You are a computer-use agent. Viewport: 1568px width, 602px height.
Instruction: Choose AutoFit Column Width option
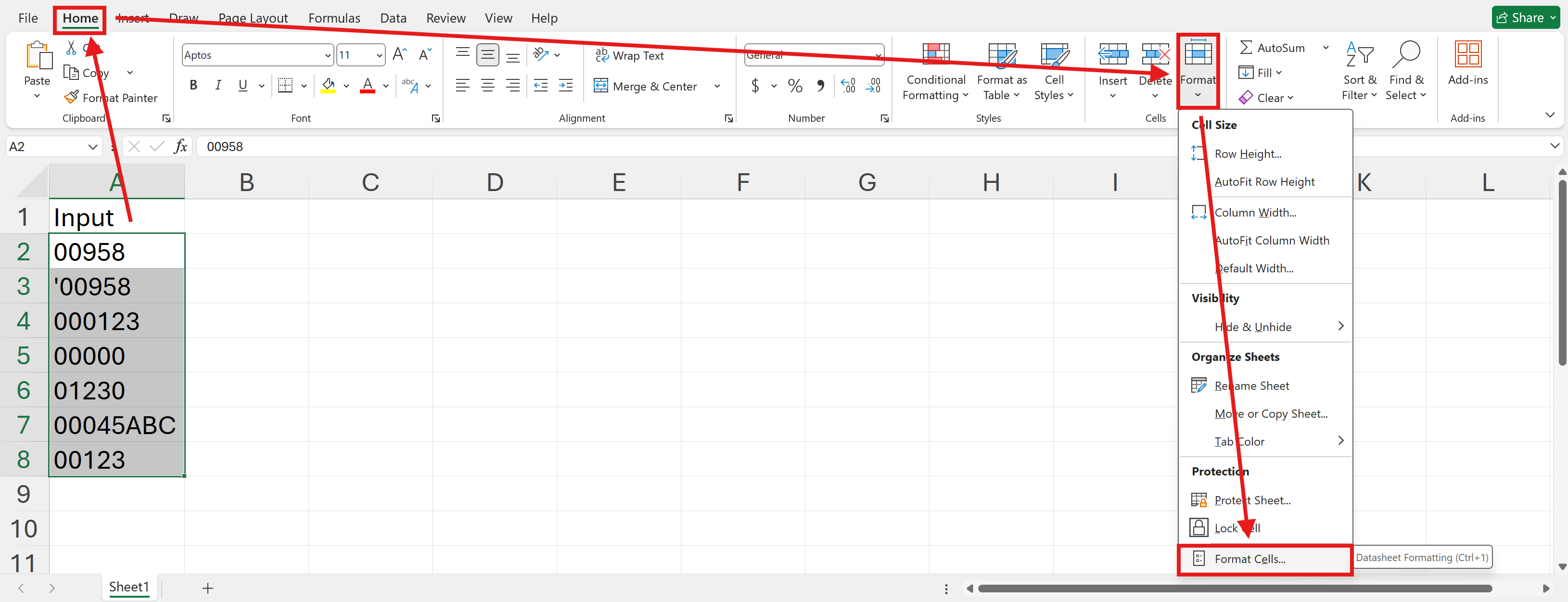[x=1272, y=241]
